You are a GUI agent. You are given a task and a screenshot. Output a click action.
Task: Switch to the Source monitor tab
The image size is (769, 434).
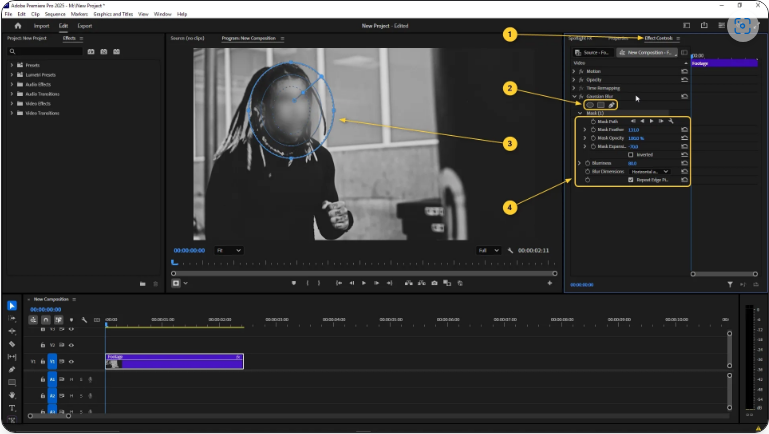click(187, 38)
